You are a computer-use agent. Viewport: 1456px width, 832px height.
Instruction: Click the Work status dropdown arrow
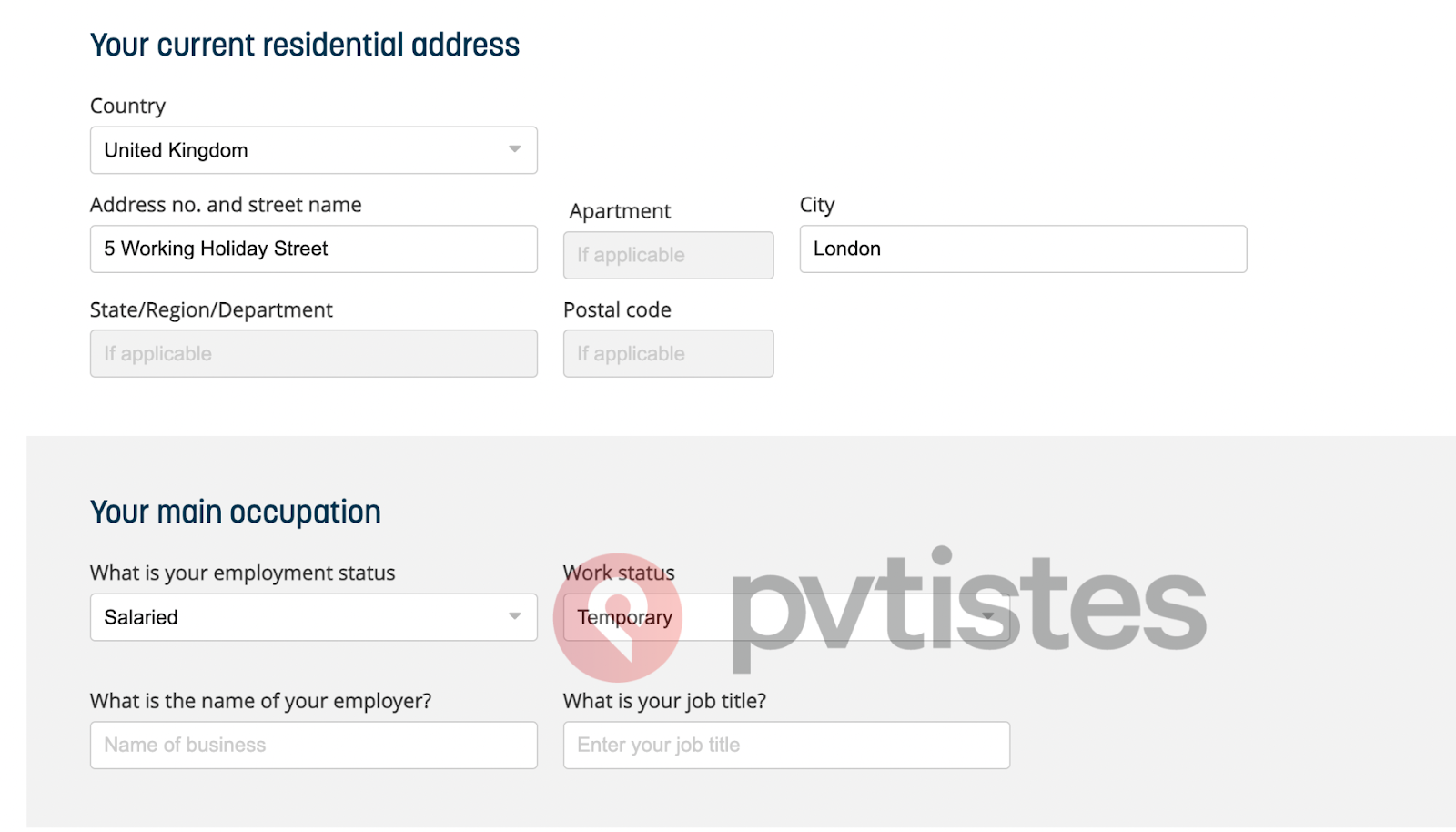click(987, 616)
